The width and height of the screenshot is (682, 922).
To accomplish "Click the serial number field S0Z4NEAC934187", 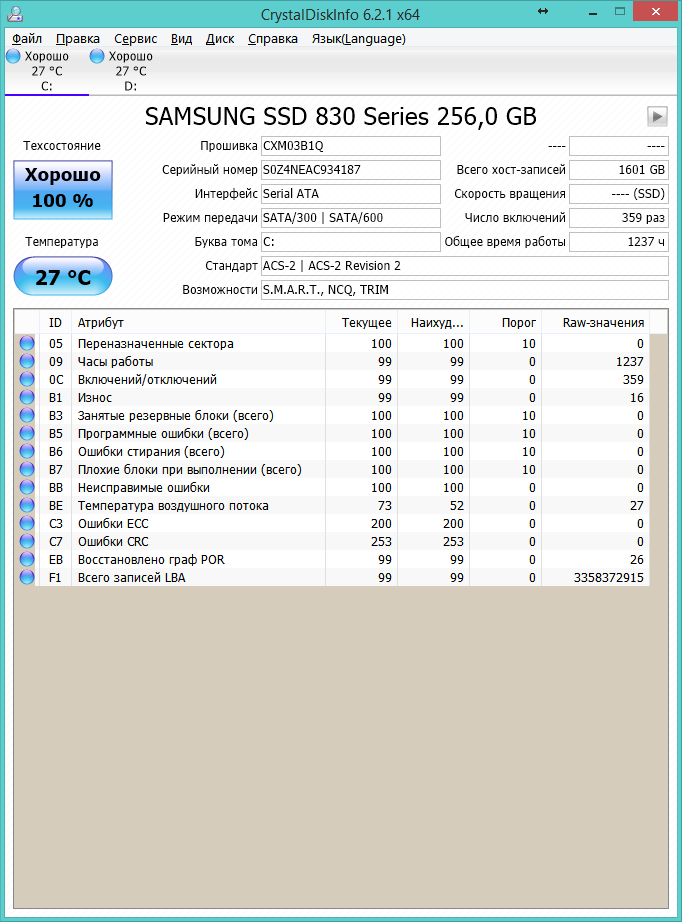I will pyautogui.click(x=350, y=170).
